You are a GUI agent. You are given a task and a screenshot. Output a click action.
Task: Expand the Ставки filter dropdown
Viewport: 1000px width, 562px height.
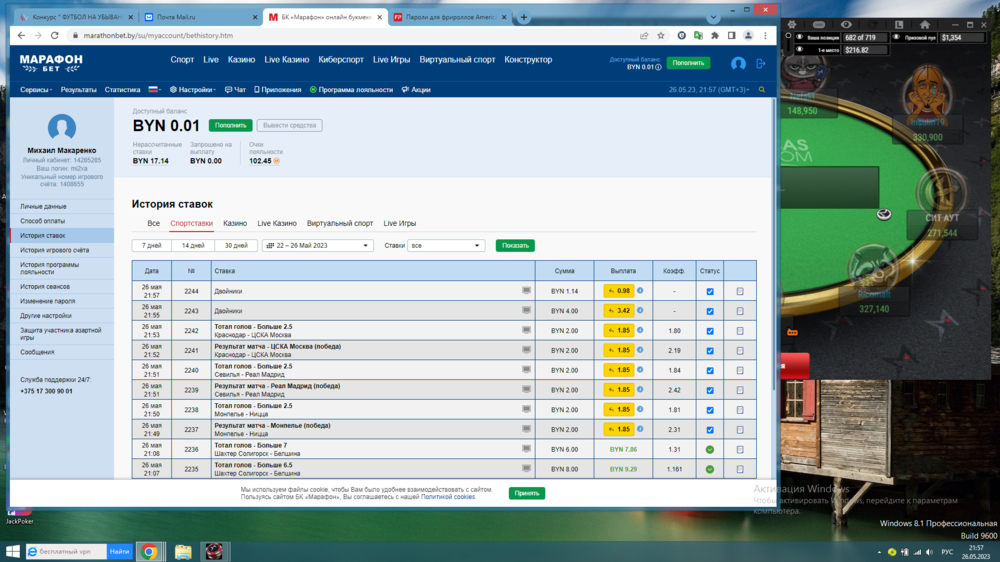446,245
